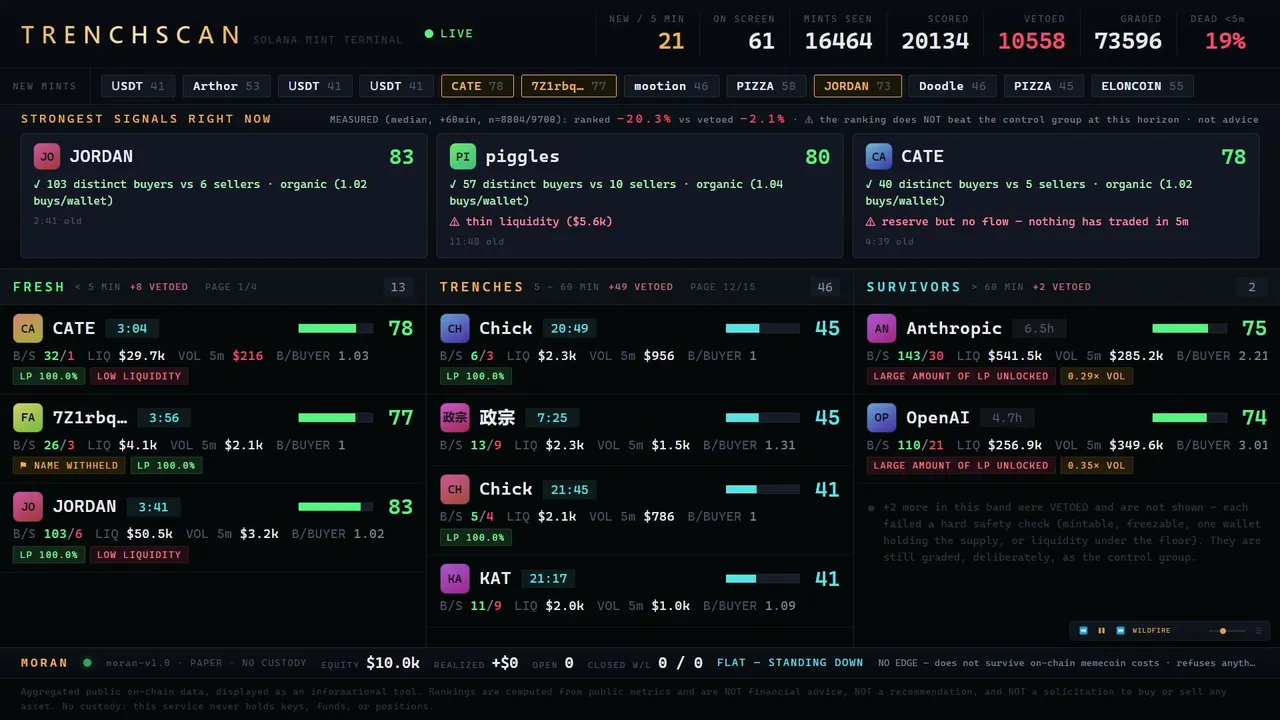Click the CA avatar in strongest signals CATE card
This screenshot has width=1280, height=720.
(x=879, y=157)
